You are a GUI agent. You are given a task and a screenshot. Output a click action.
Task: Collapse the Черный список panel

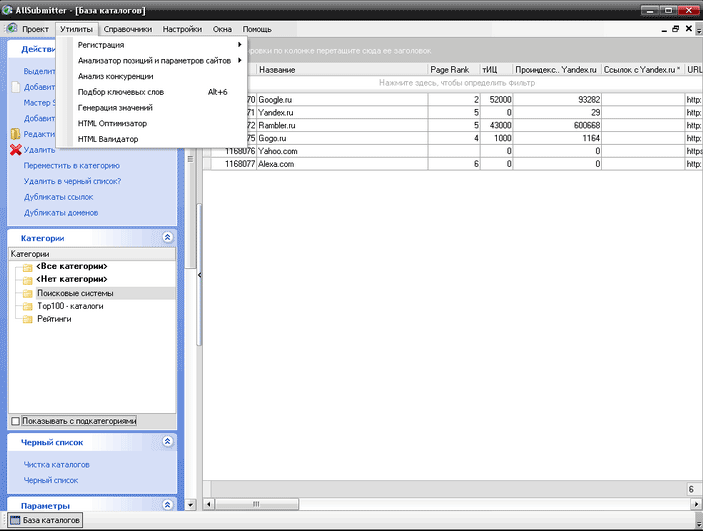[x=167, y=441]
